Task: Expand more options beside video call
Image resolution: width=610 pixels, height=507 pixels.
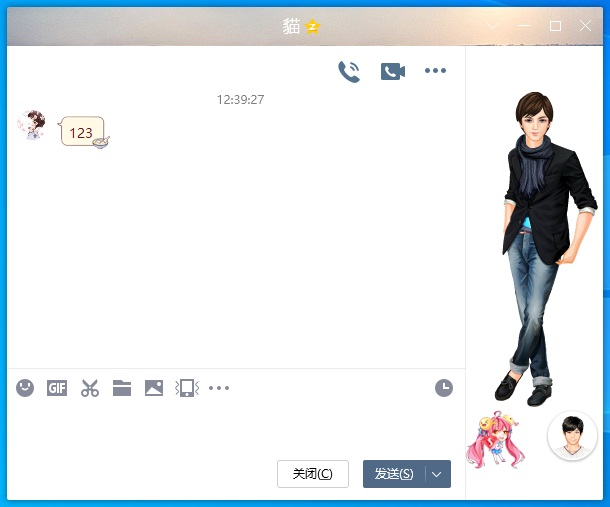Action: (x=435, y=71)
